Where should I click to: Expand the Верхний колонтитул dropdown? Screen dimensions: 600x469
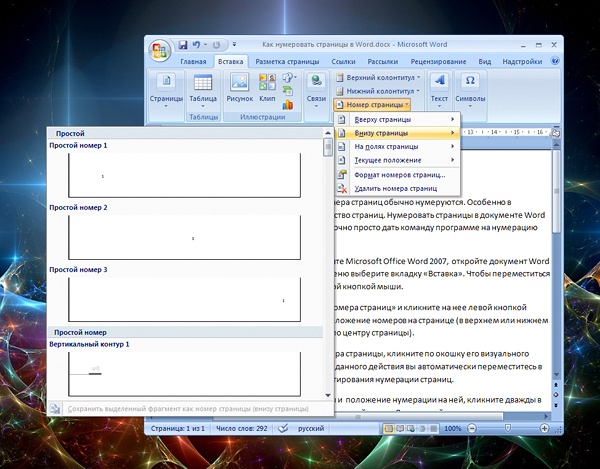point(380,77)
